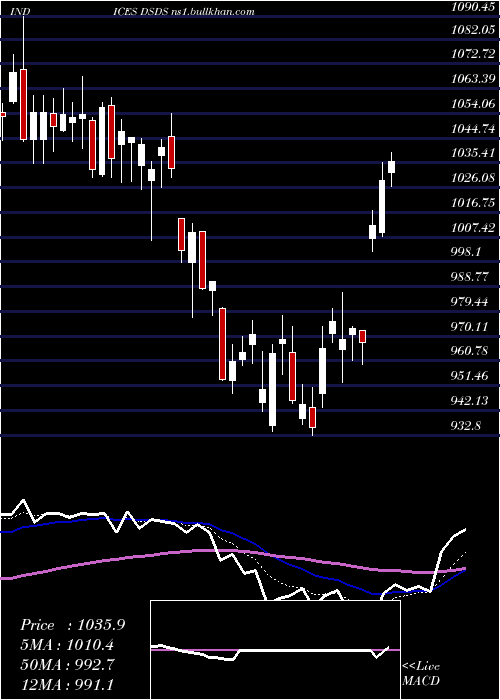The width and height of the screenshot is (500, 700).
Task: Click the 932.8 price axis label
Action: click(466, 425)
